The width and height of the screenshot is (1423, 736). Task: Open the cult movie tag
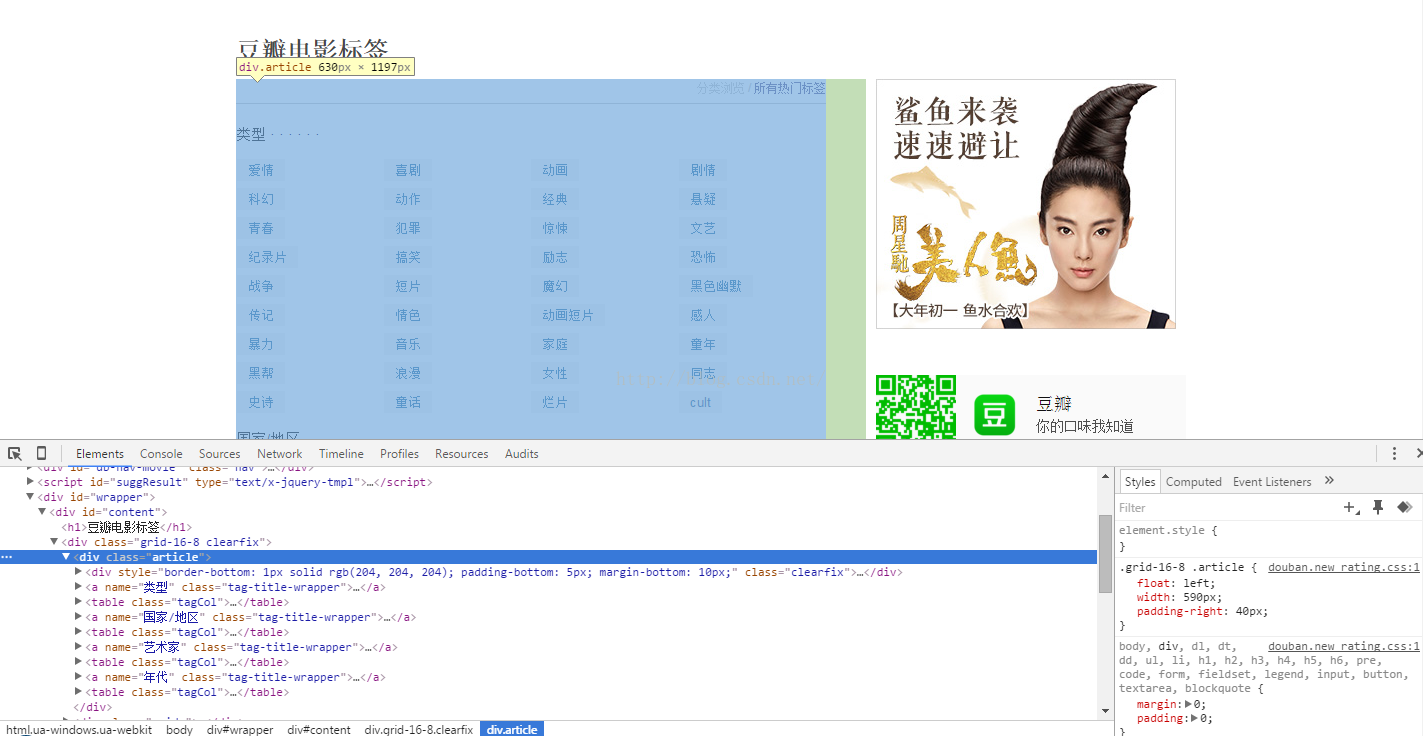tap(700, 402)
